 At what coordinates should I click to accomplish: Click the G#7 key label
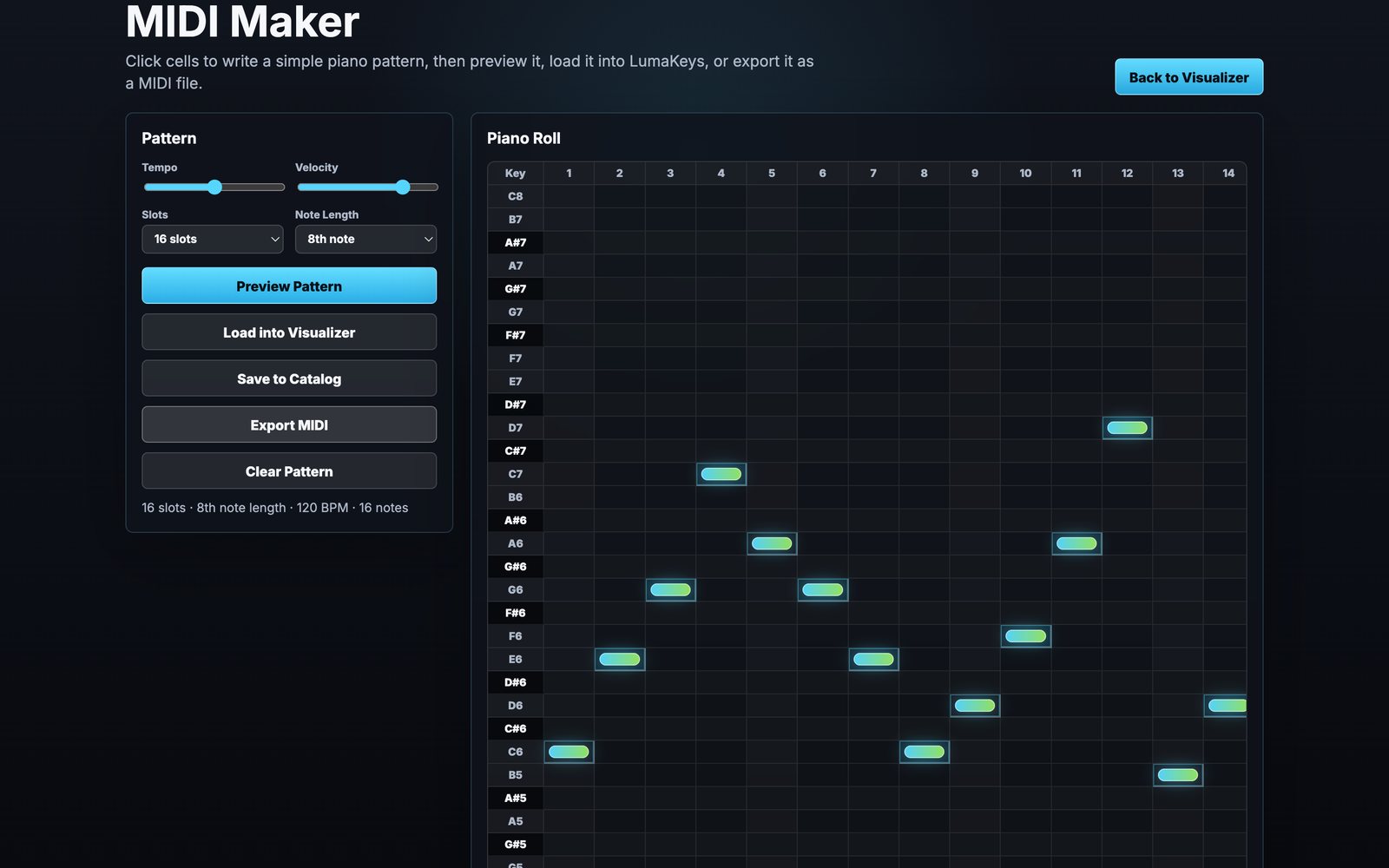[x=516, y=289]
